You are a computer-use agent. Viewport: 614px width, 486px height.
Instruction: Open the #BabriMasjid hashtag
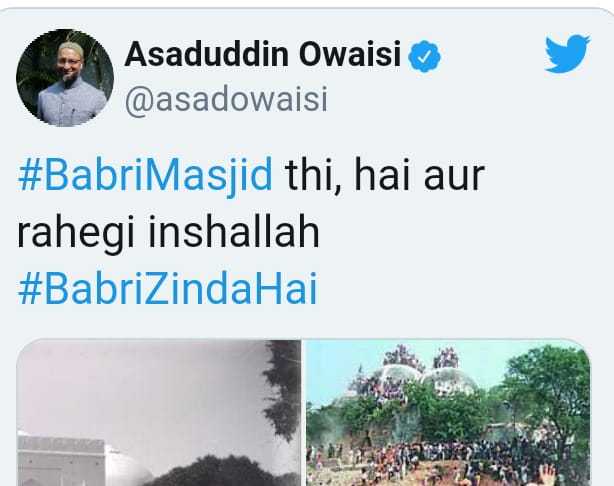coord(145,175)
